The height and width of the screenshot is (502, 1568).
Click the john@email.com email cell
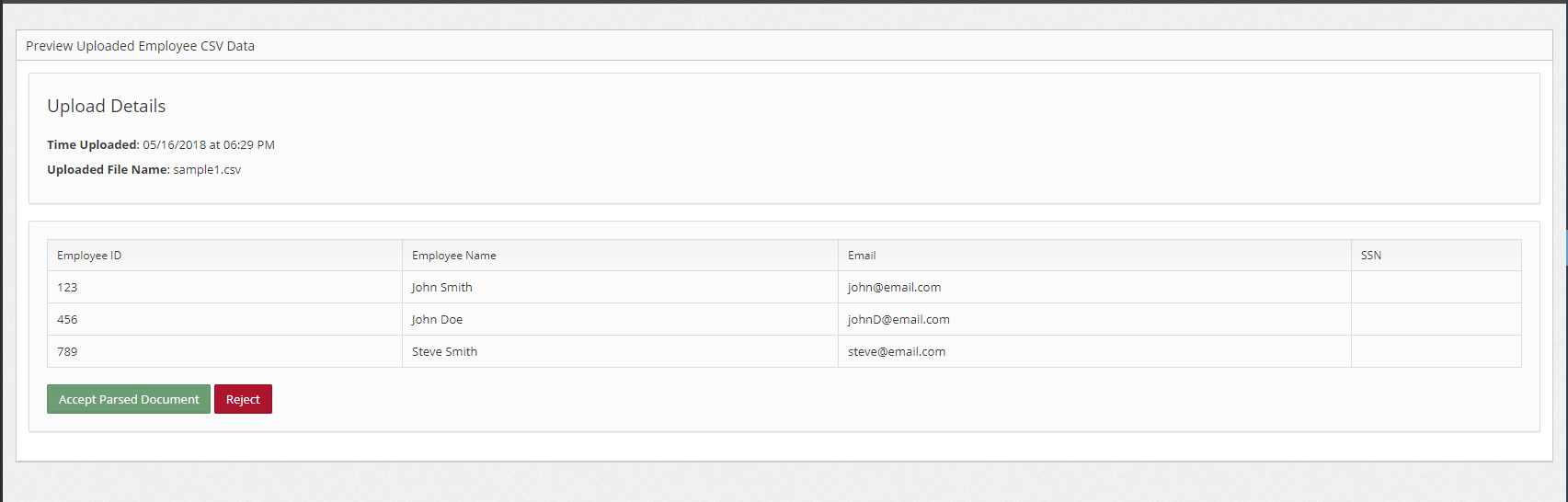click(1094, 287)
